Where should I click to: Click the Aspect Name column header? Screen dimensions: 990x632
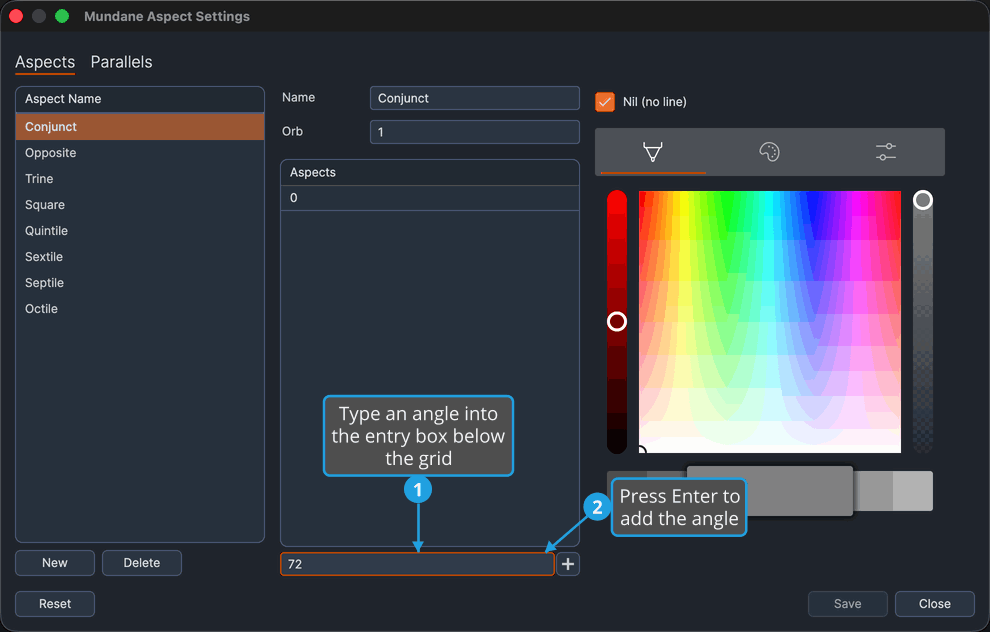(140, 99)
